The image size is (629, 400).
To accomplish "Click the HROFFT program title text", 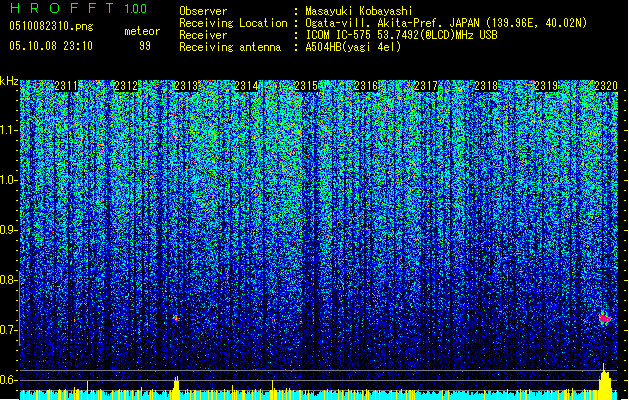I will pyautogui.click(x=62, y=8).
